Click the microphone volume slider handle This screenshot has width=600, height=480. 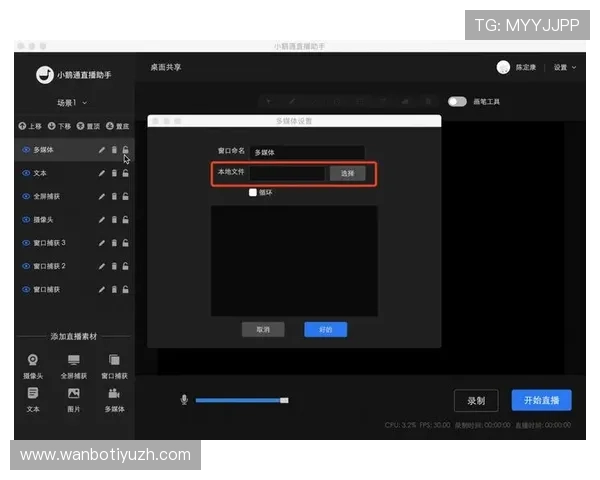click(x=285, y=400)
